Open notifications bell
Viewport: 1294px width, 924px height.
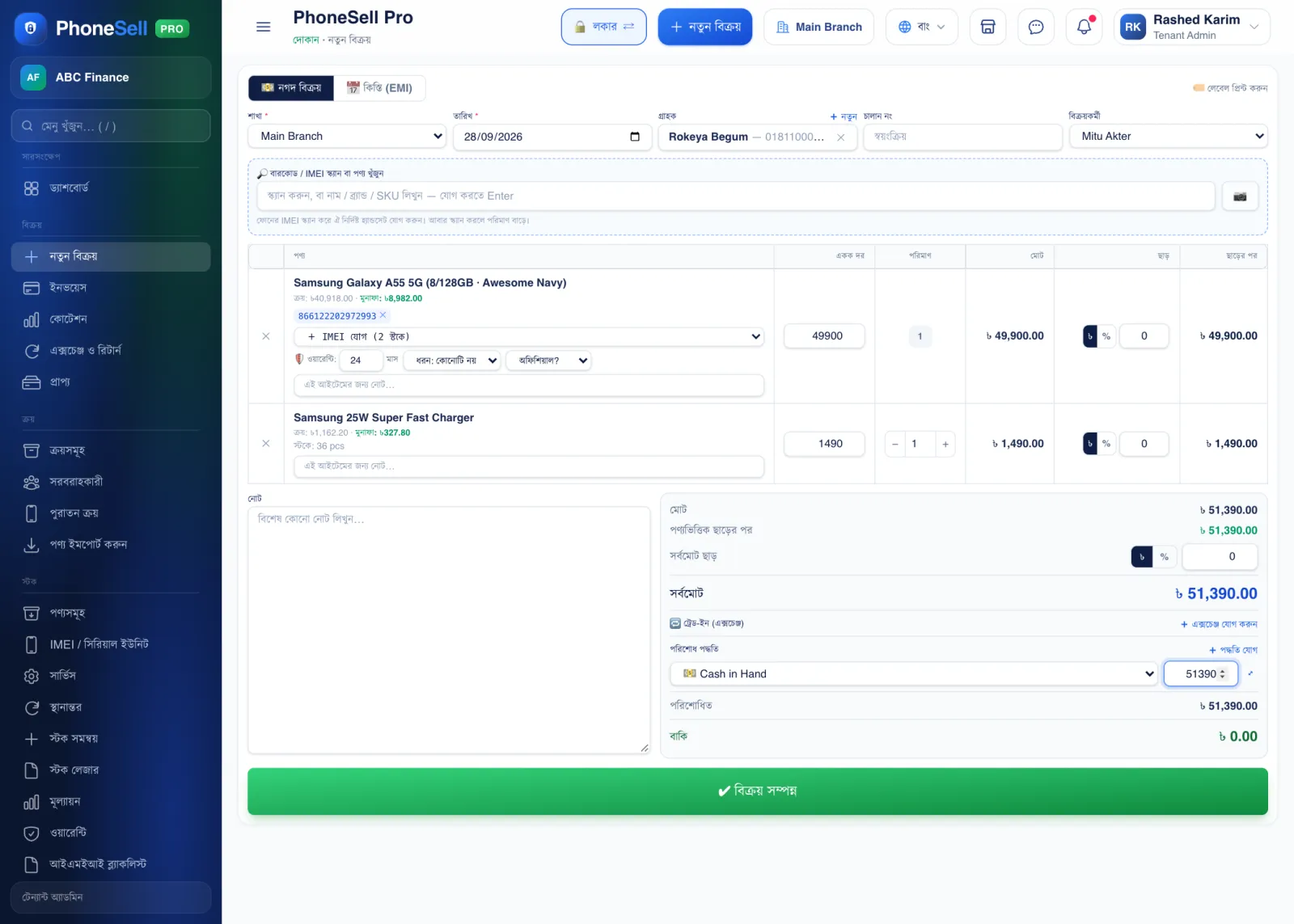[1084, 27]
